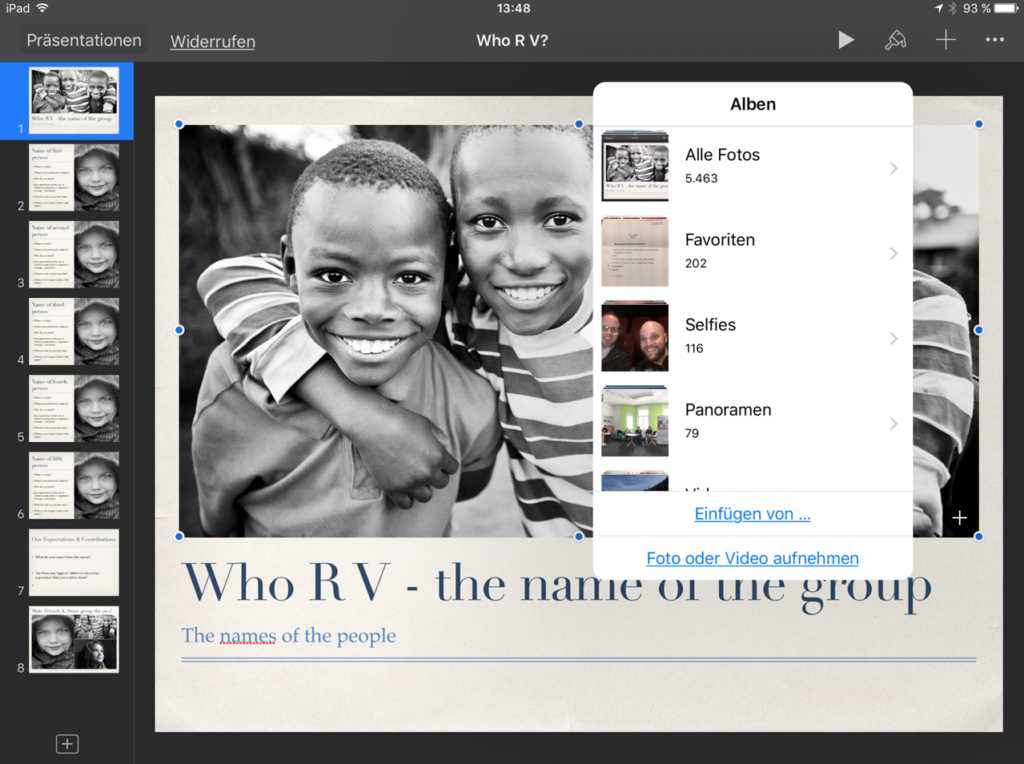Tap the Alle Fotos count 5.463

tap(701, 178)
